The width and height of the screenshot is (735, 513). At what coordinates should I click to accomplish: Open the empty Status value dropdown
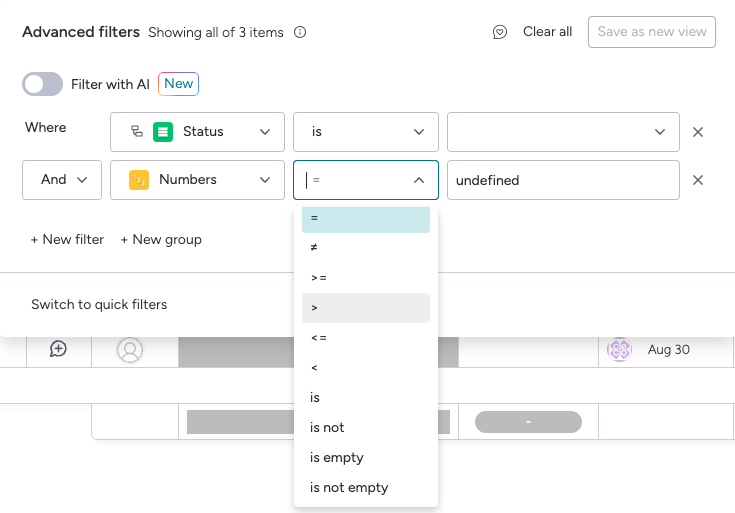pos(563,132)
